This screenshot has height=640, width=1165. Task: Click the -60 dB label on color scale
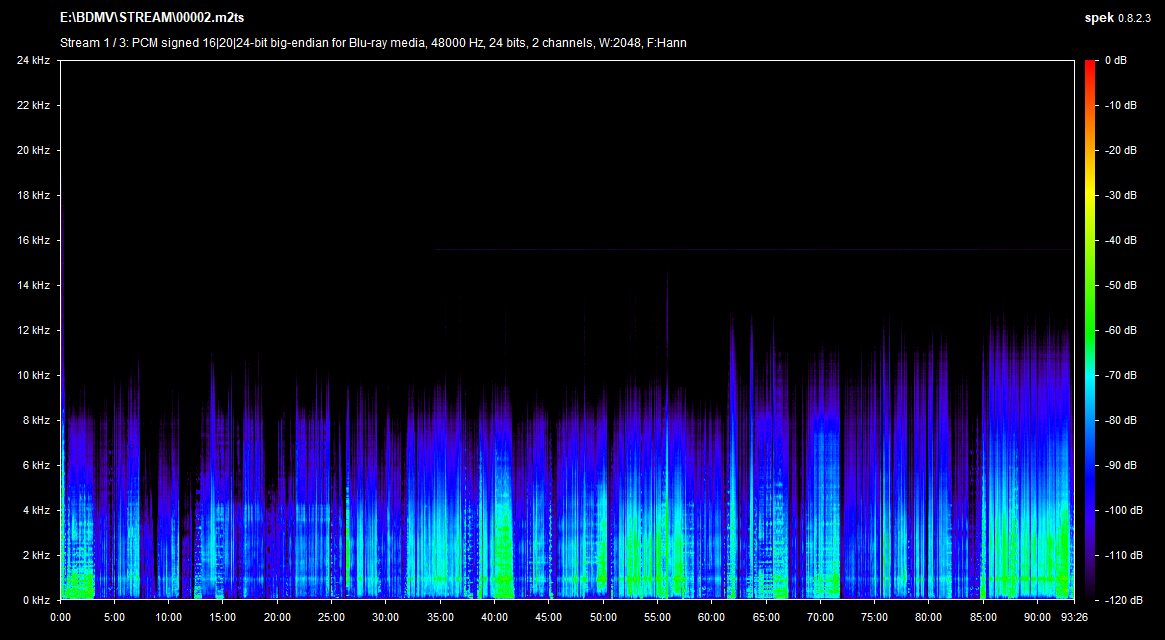(x=1120, y=331)
